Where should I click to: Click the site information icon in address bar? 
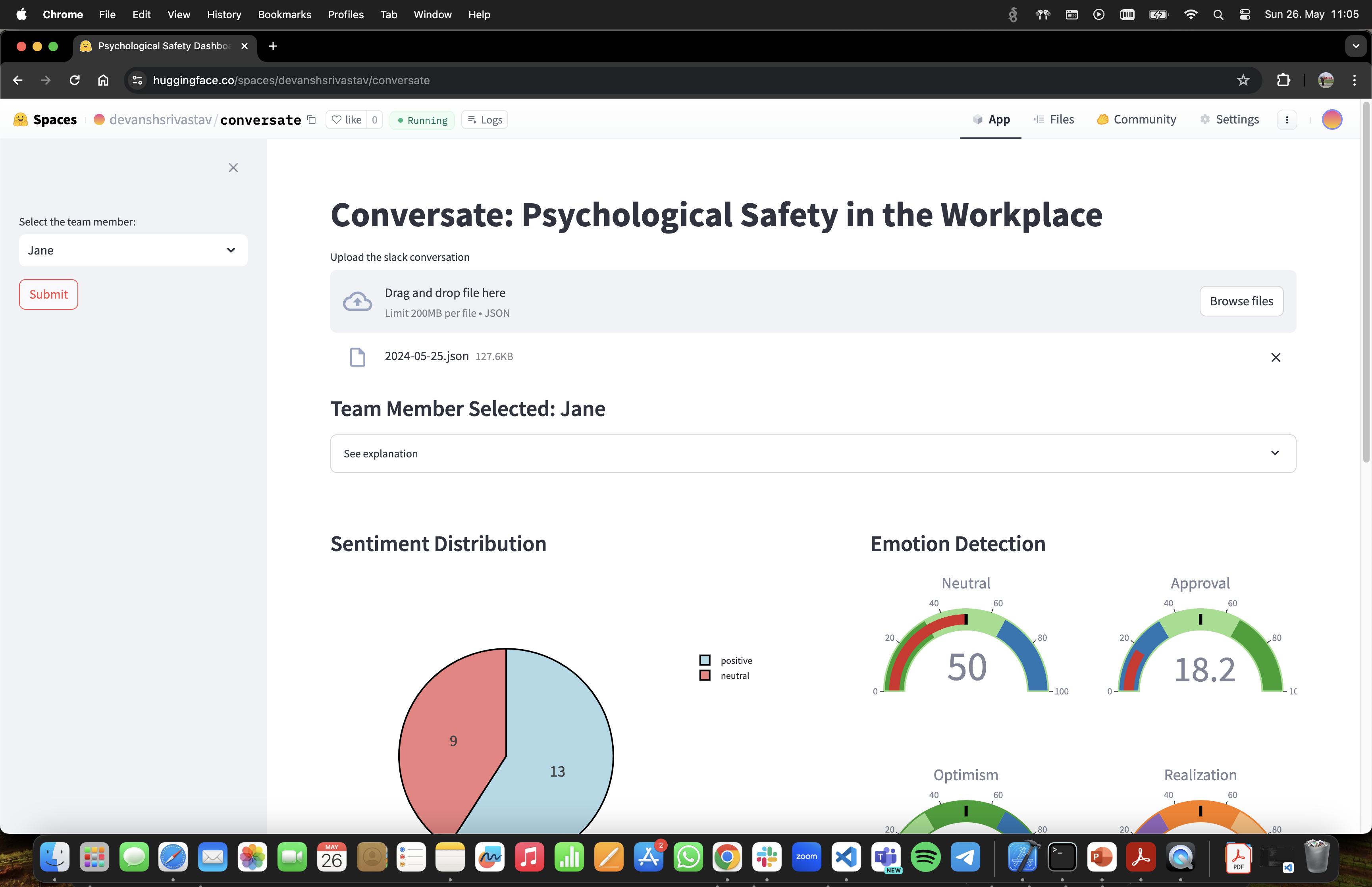coord(137,80)
